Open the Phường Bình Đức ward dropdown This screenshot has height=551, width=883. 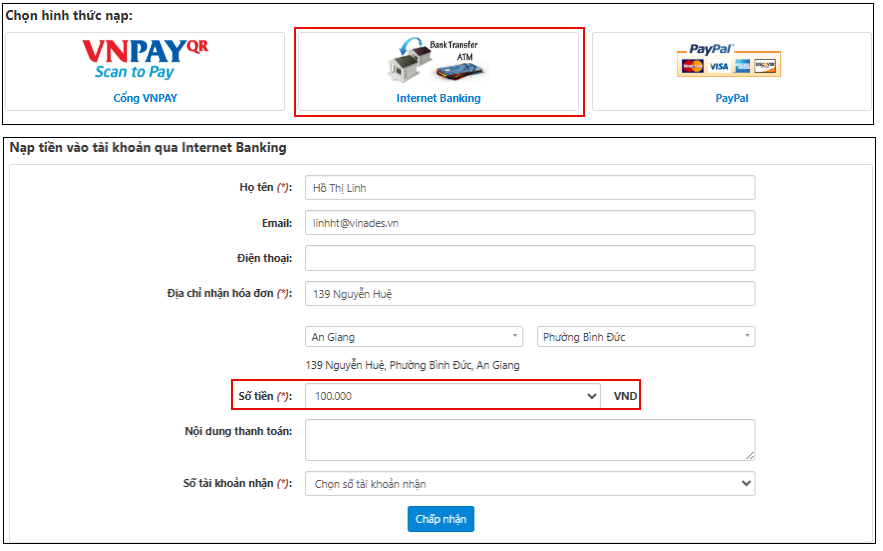(x=646, y=337)
